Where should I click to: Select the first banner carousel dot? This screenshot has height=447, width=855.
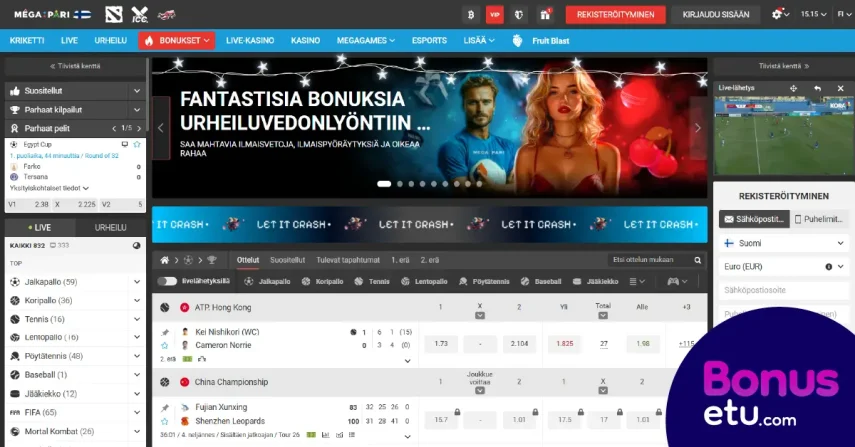pos(384,184)
